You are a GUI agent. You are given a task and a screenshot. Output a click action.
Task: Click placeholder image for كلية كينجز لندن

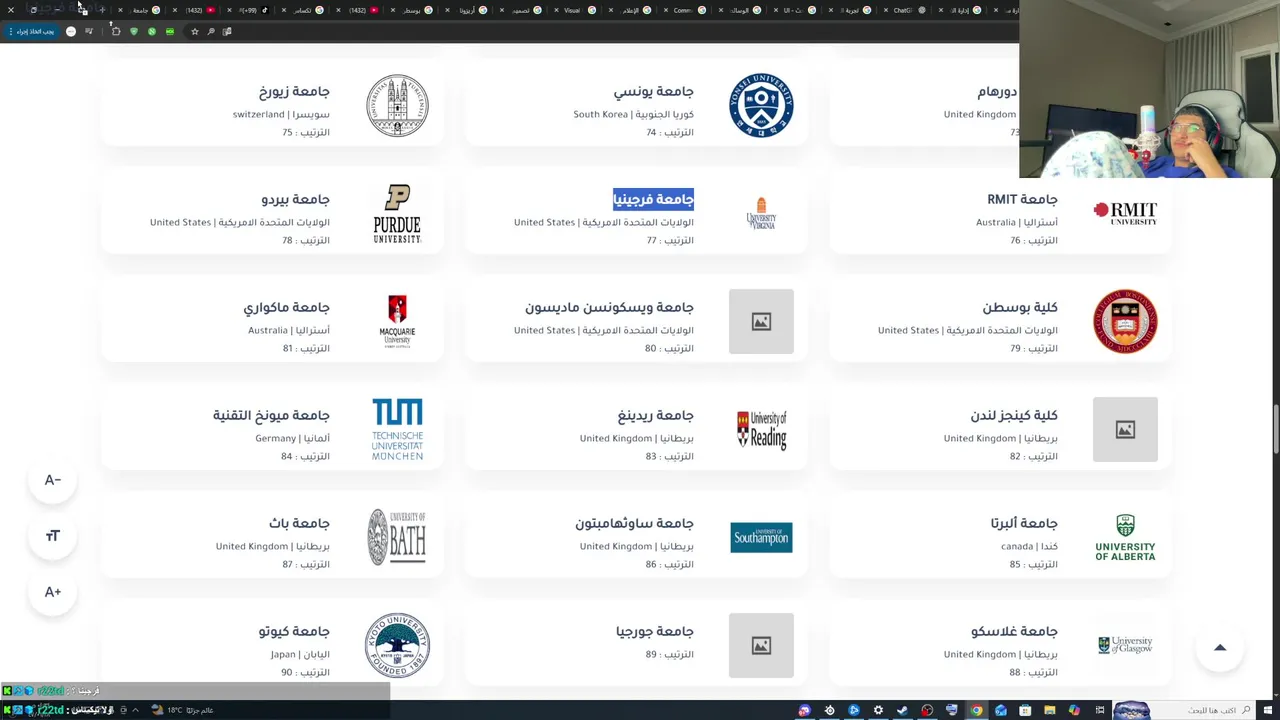(x=1125, y=429)
